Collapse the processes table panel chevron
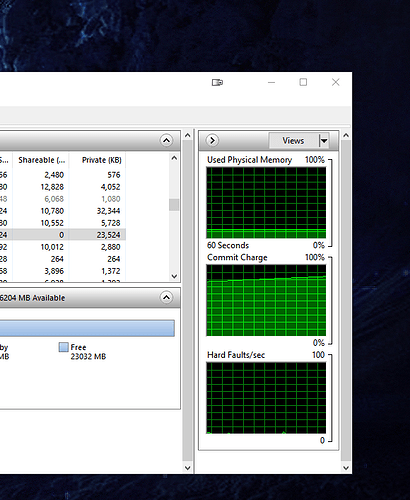Image resolution: width=410 pixels, height=500 pixels. pos(166,140)
